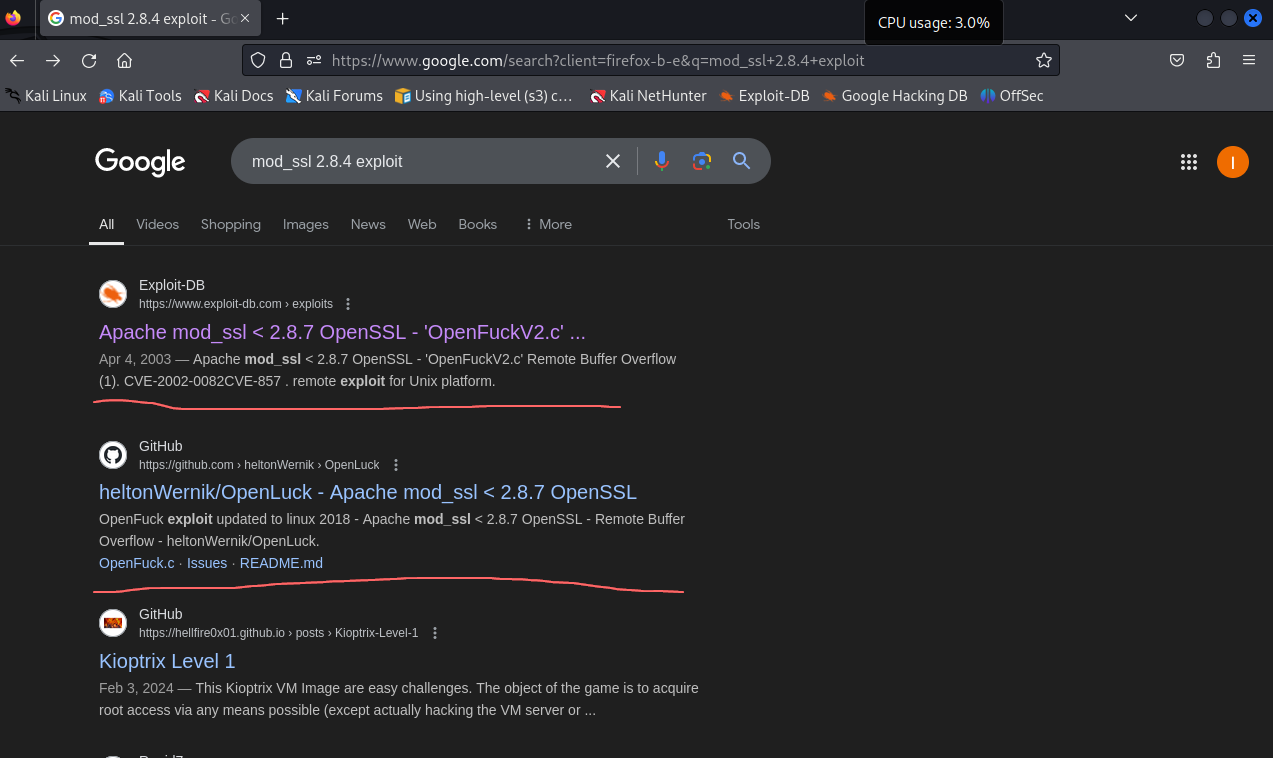Open site permissions icon in address bar
The width and height of the screenshot is (1273, 758).
[x=314, y=60]
